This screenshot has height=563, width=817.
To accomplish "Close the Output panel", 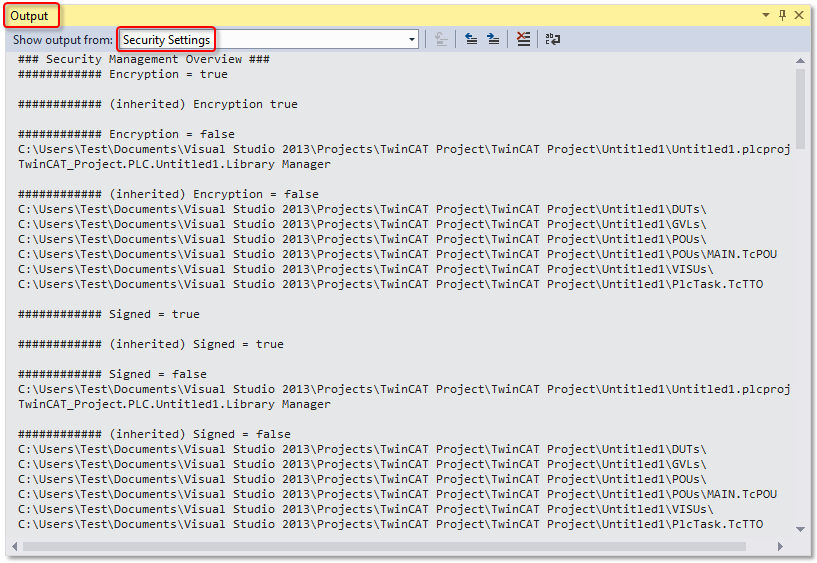I will (799, 15).
